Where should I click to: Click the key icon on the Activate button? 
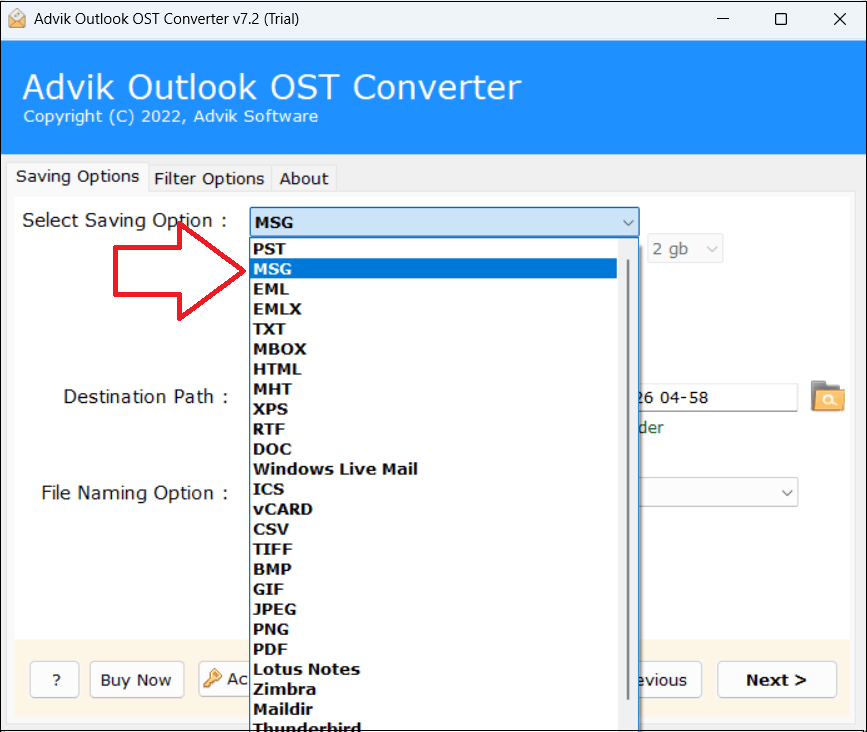point(213,679)
